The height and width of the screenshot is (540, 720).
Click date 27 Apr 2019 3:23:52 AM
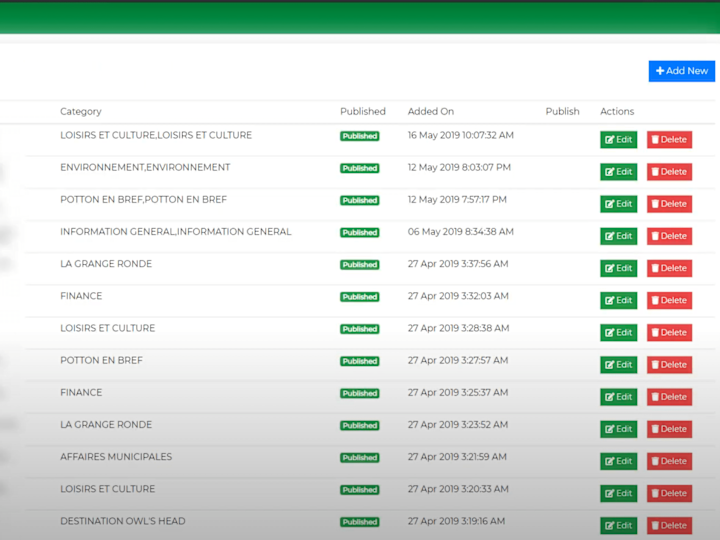(458, 425)
